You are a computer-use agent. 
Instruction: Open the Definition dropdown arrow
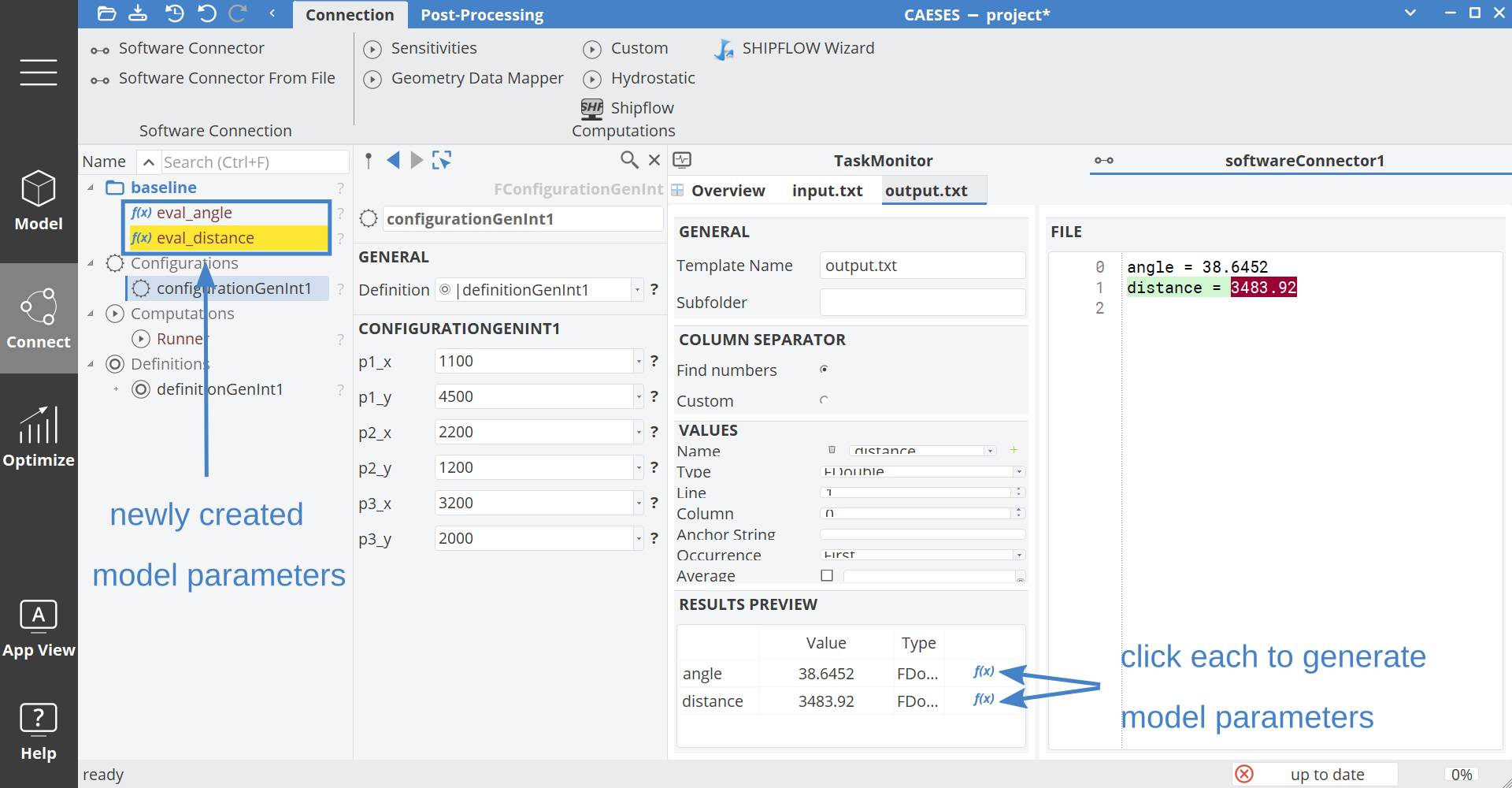(637, 290)
